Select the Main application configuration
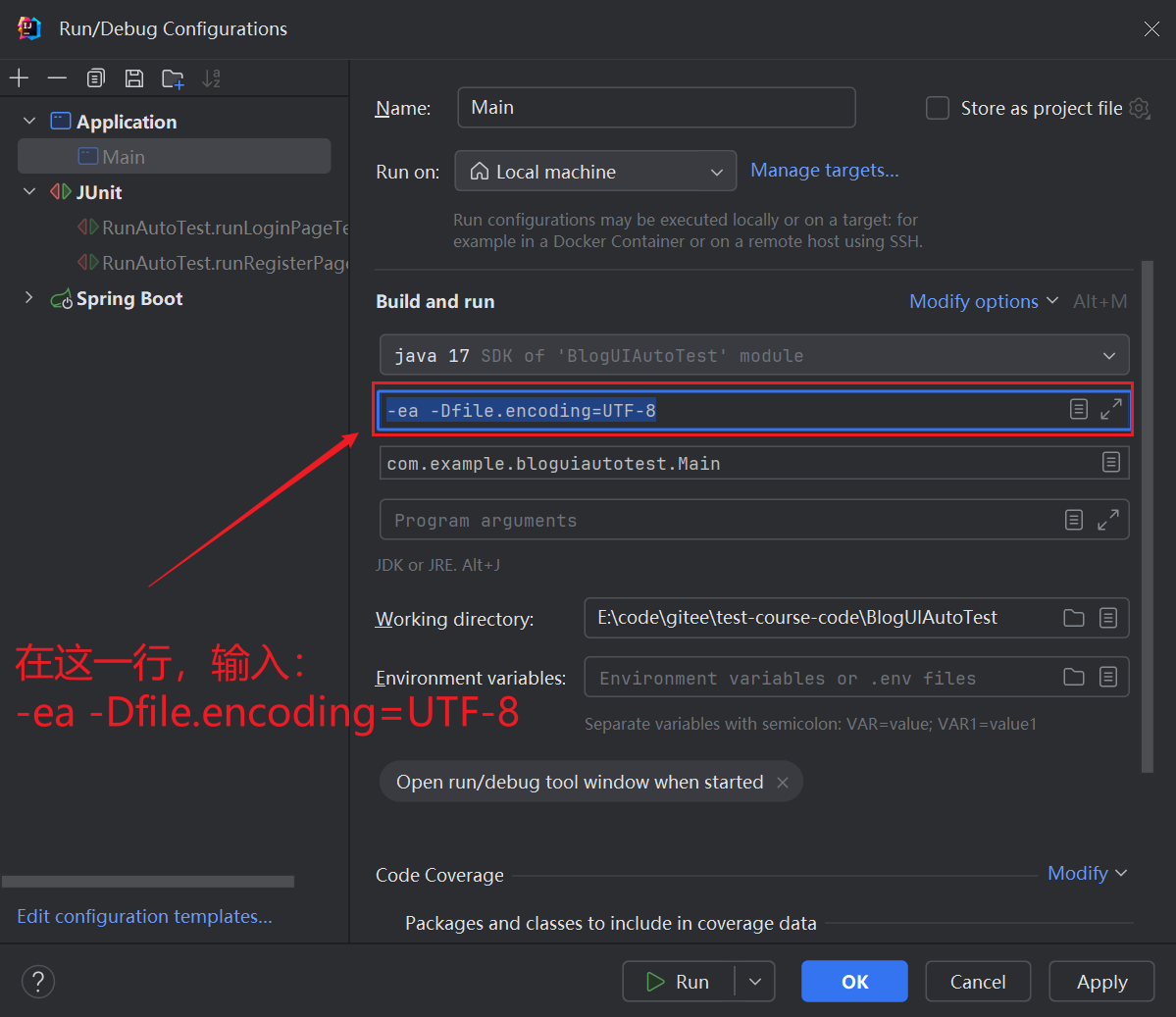Screen dimensions: 1176x1017 174,156
